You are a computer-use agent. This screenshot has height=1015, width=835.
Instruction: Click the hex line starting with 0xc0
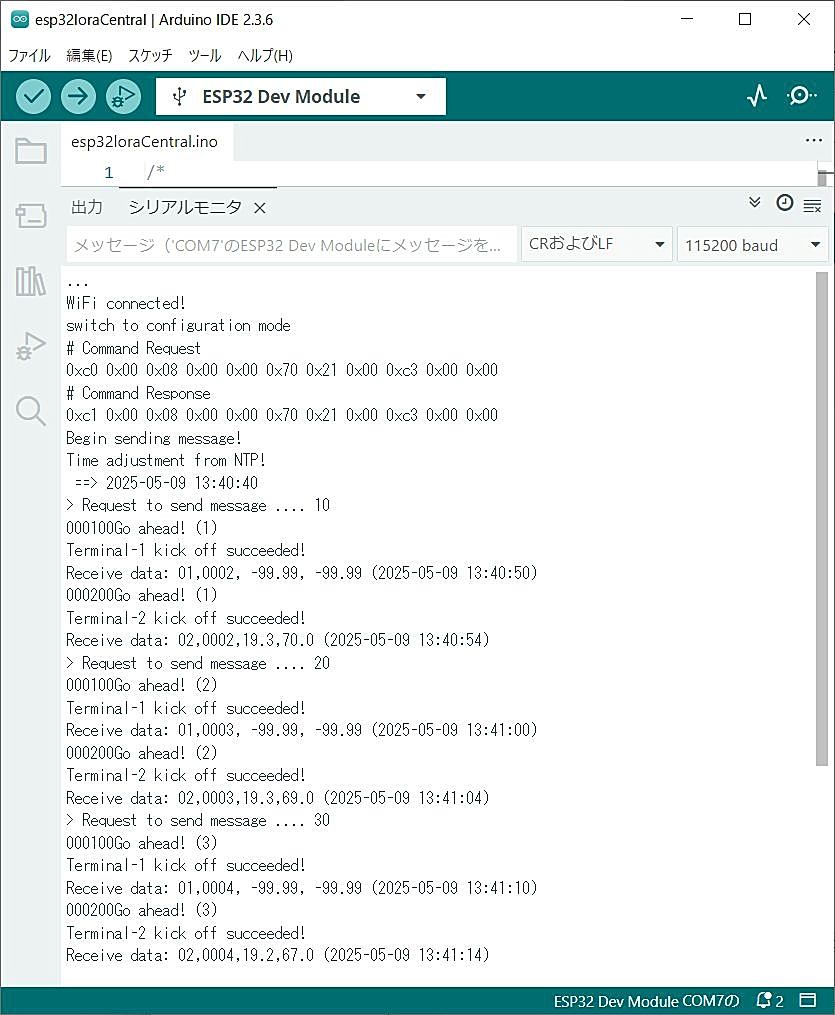pyautogui.click(x=282, y=370)
